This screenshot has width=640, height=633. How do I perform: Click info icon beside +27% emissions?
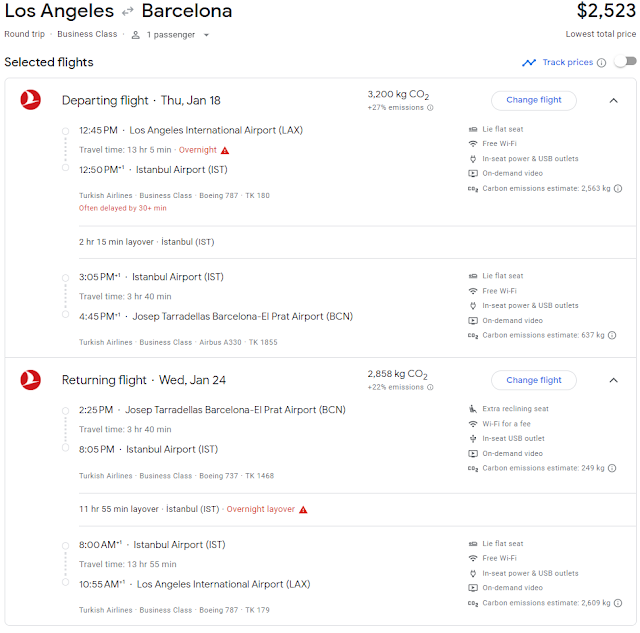point(430,108)
